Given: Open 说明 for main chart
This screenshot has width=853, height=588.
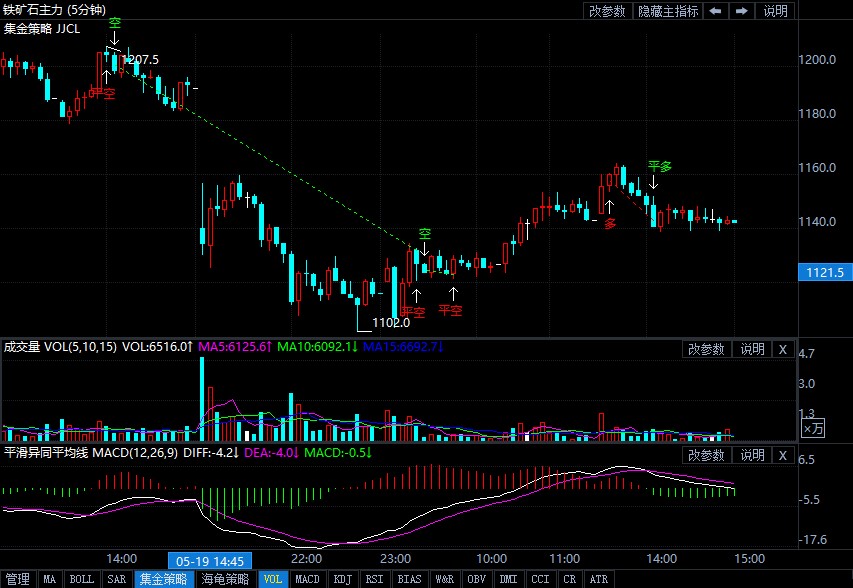Looking at the screenshot, I should pos(775,11).
